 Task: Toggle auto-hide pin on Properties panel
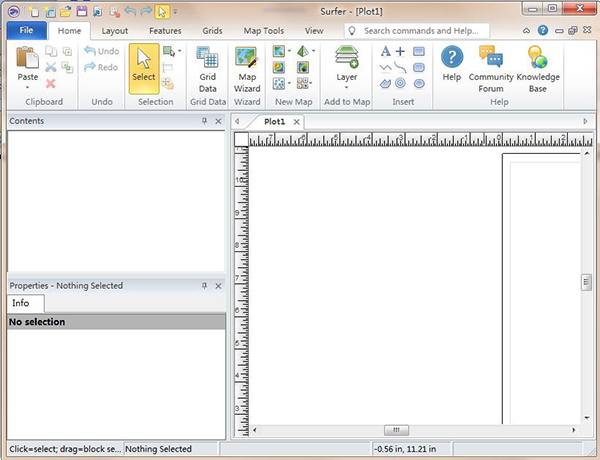click(204, 286)
